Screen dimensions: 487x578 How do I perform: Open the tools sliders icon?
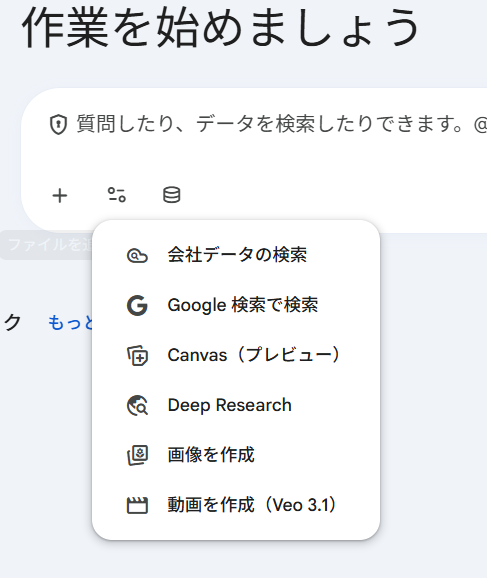click(116, 195)
